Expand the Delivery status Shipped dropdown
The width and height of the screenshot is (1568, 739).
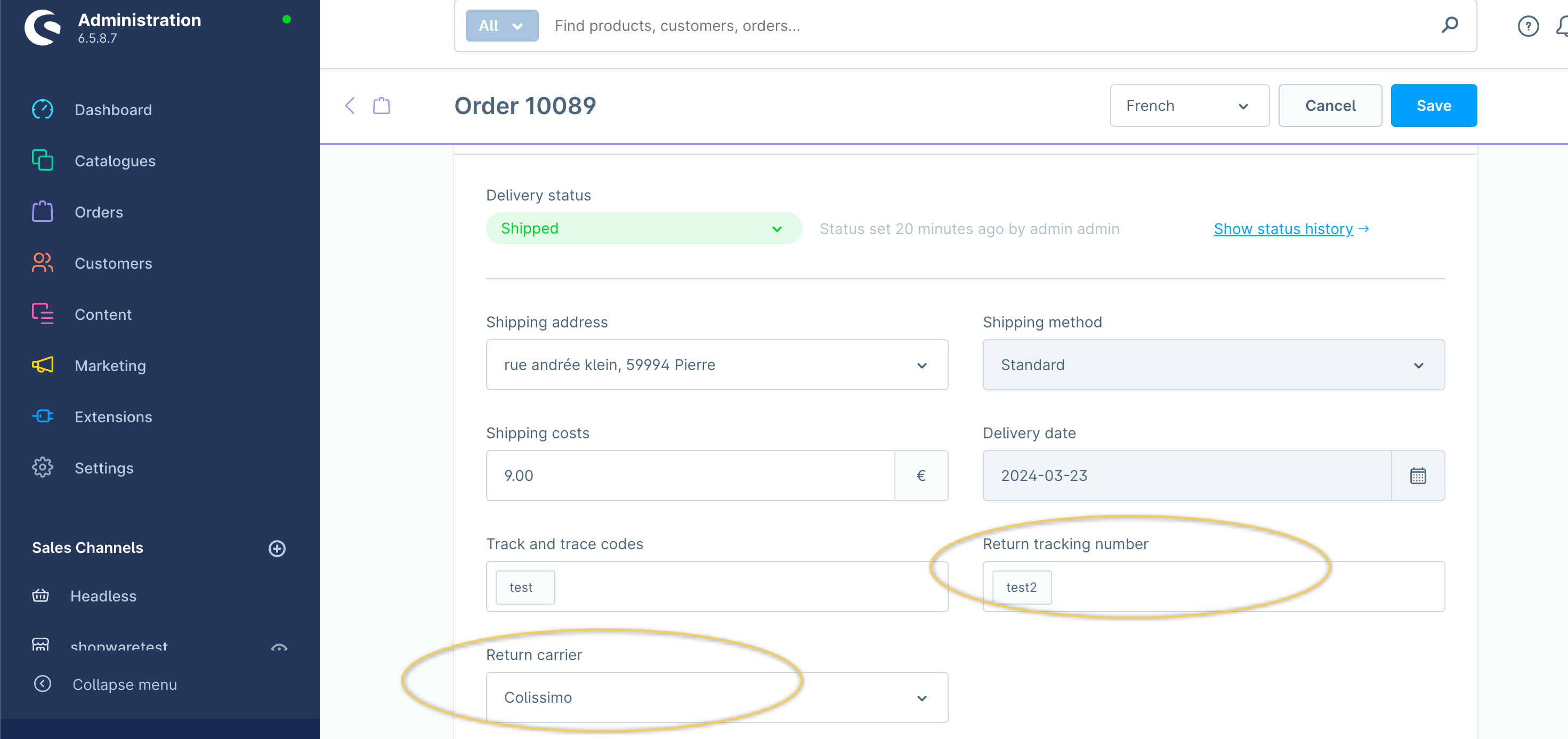tap(643, 229)
